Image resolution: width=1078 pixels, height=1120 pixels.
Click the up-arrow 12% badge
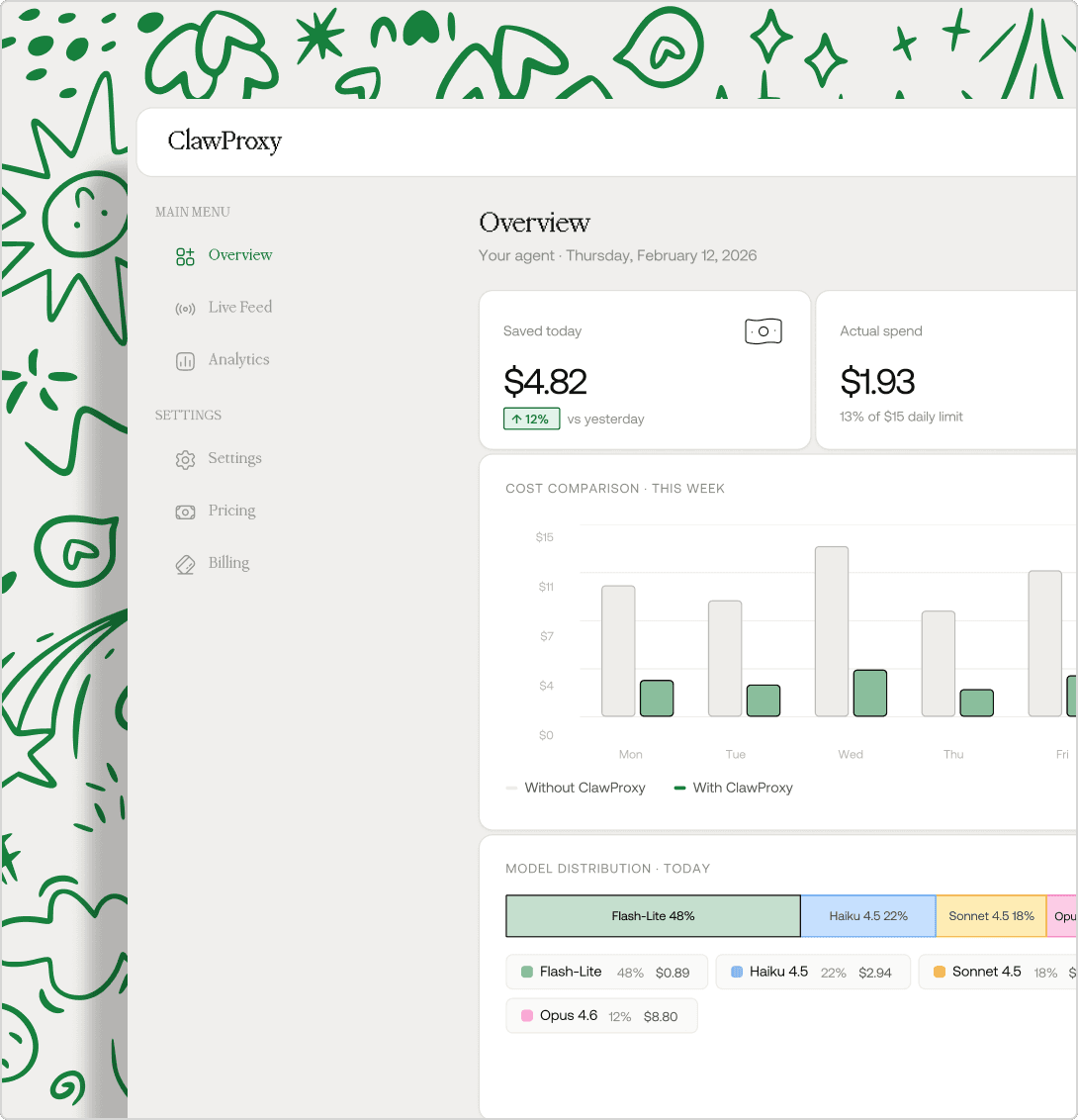(x=532, y=419)
